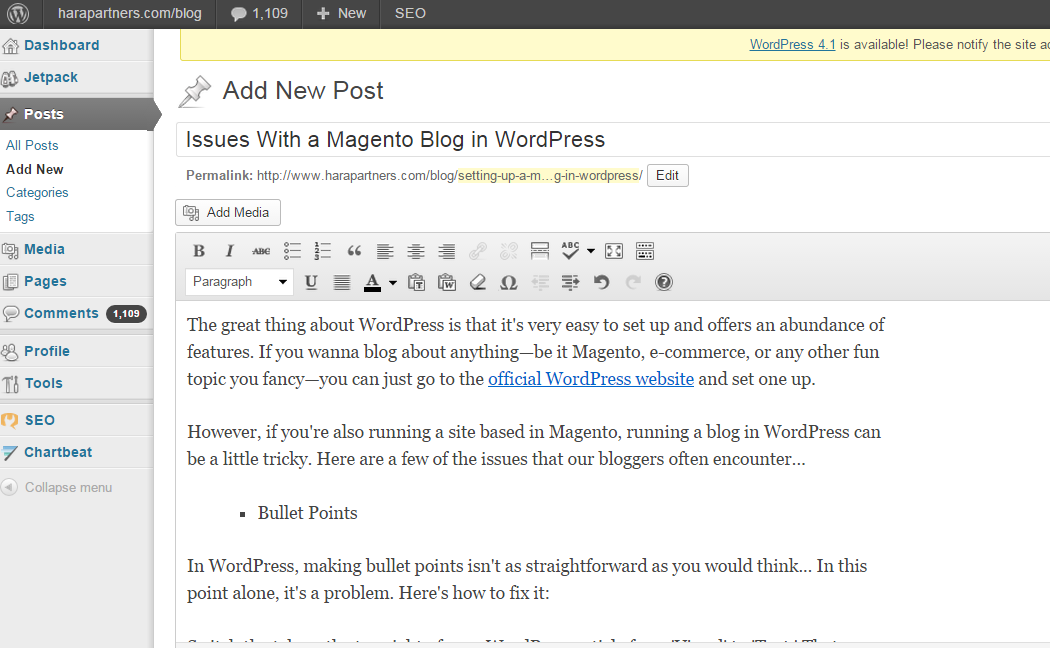Insert a custom character (Omega)
The image size is (1050, 648).
point(509,282)
